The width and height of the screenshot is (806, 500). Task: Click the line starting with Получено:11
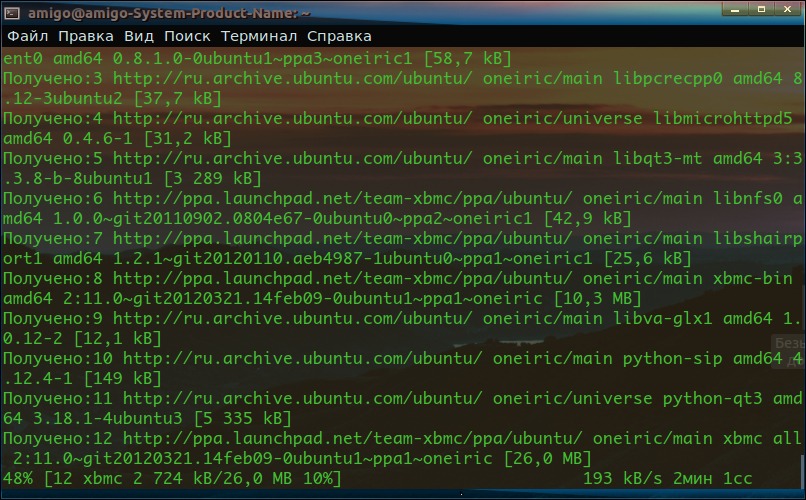pyautogui.click(x=402, y=399)
